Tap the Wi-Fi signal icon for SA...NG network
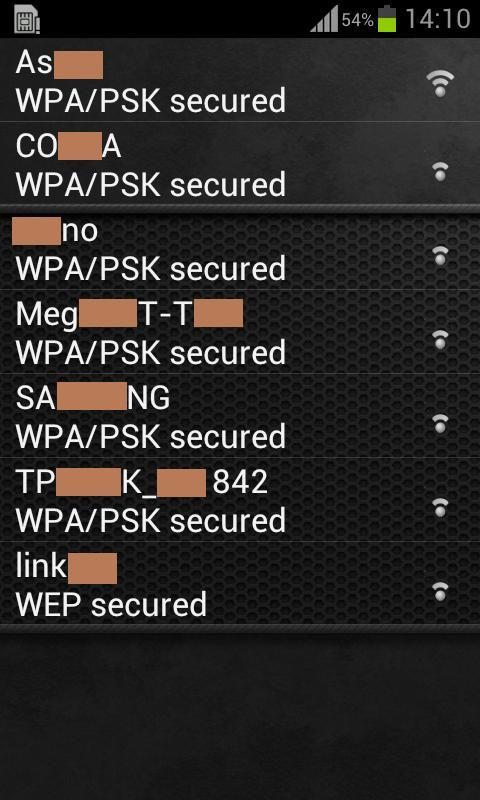The image size is (480, 800). pos(440,423)
